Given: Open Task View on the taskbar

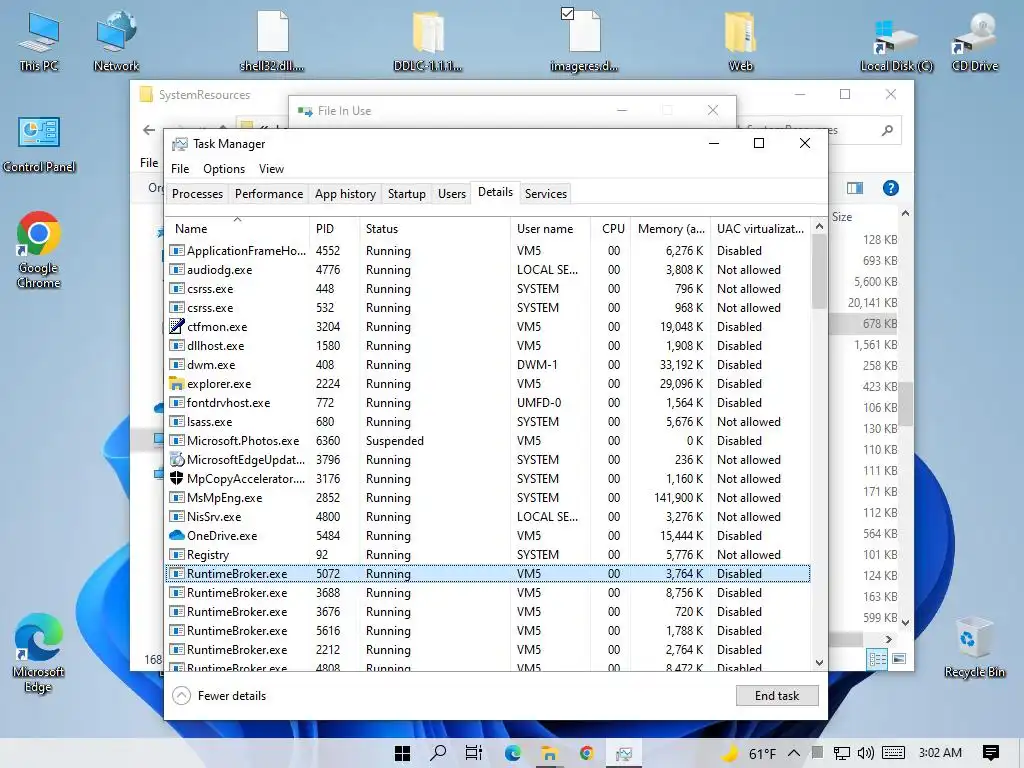Looking at the screenshot, I should pyautogui.click(x=474, y=753).
